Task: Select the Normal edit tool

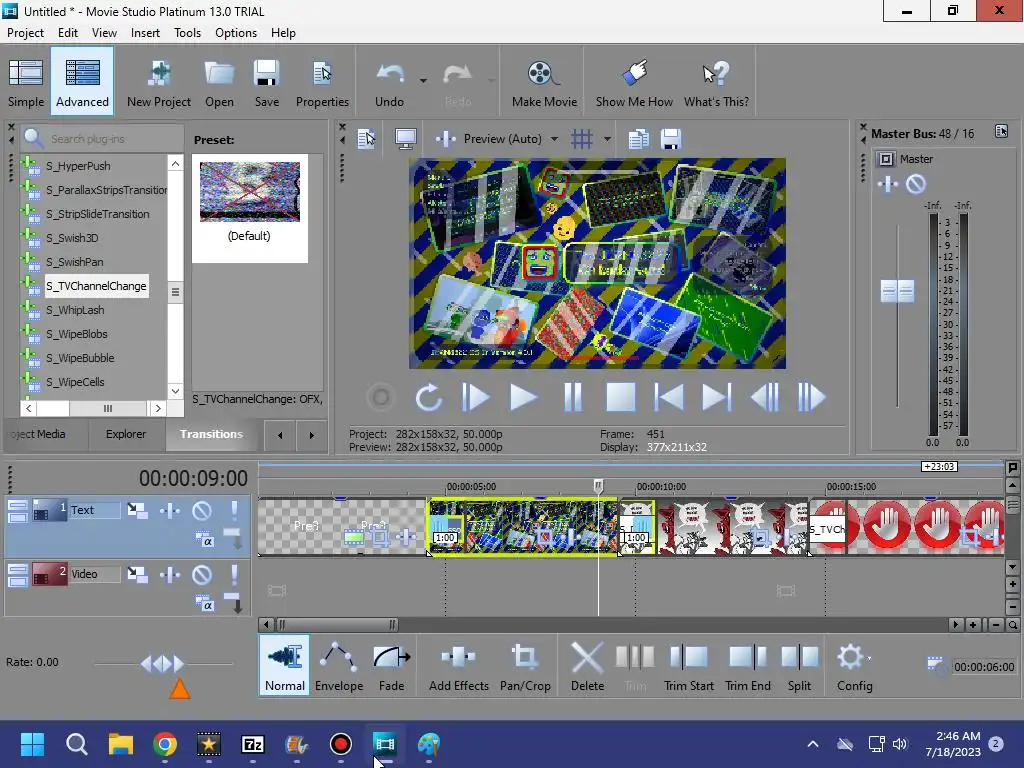Action: click(284, 665)
